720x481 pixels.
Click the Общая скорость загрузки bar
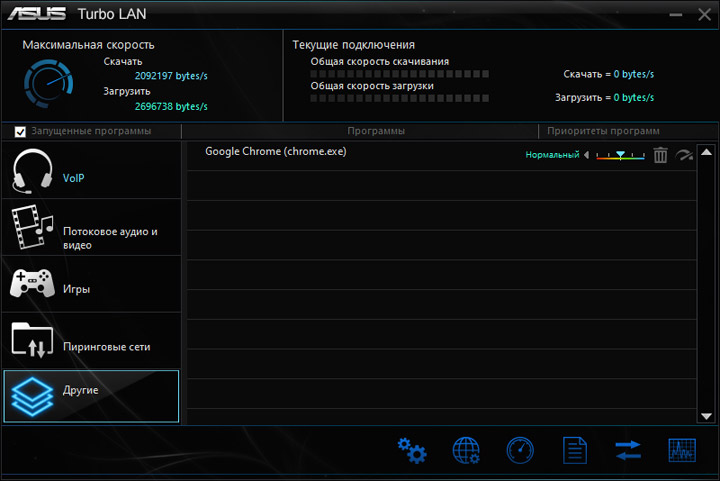(x=399, y=98)
